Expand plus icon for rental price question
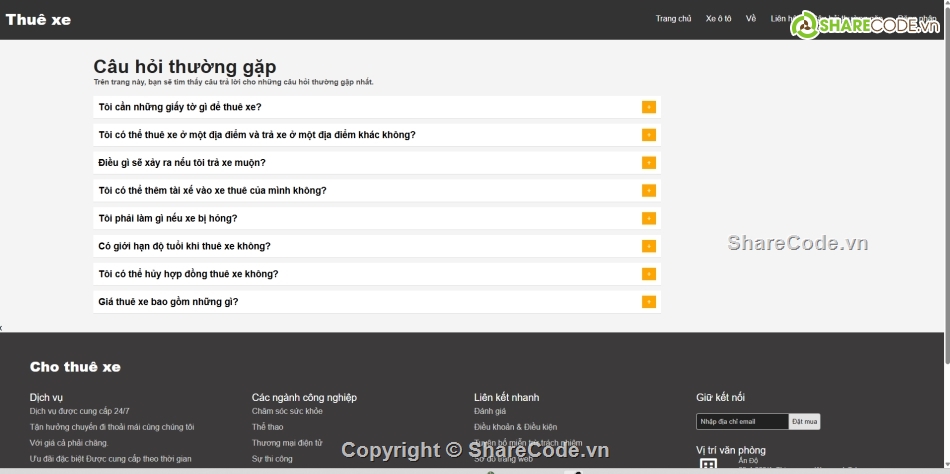Viewport: 950px width, 474px height. pos(648,302)
